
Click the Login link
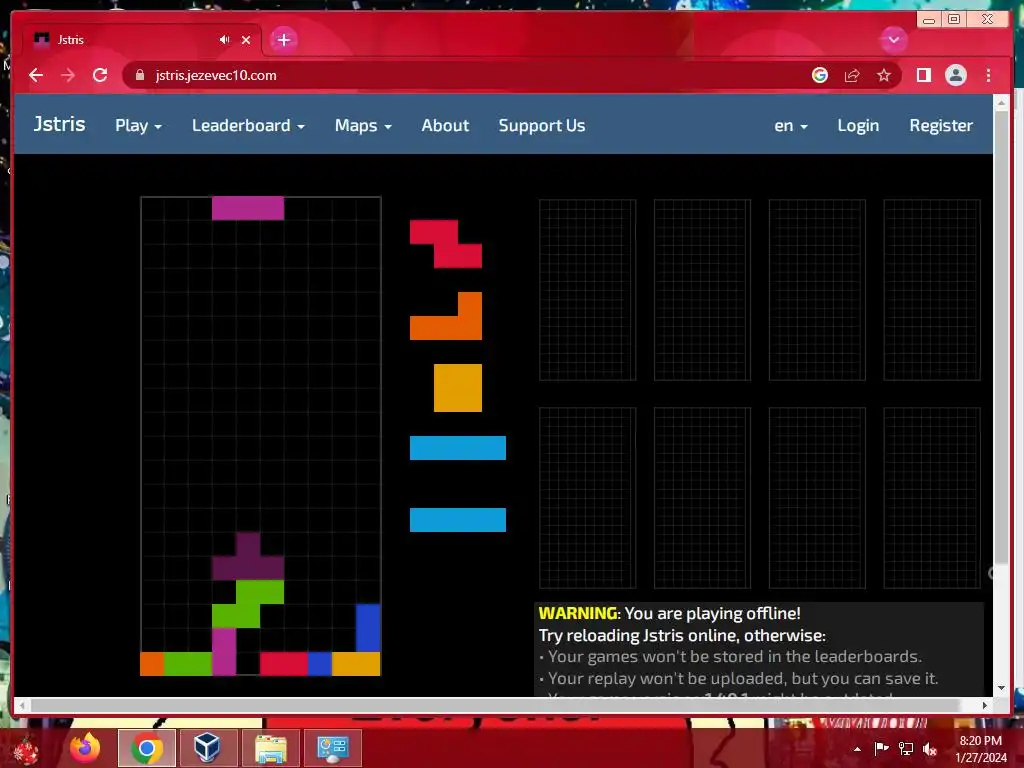pos(857,125)
